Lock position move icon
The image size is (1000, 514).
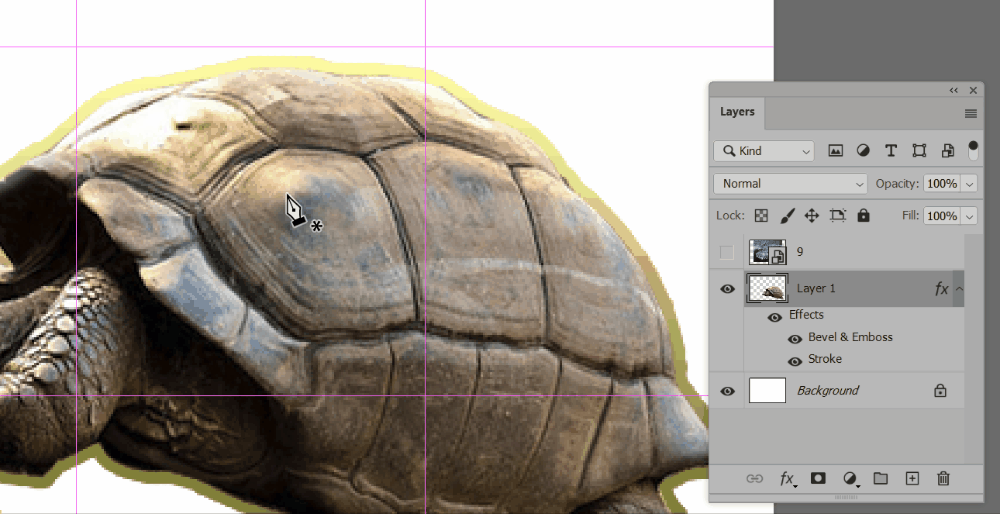[x=811, y=216]
